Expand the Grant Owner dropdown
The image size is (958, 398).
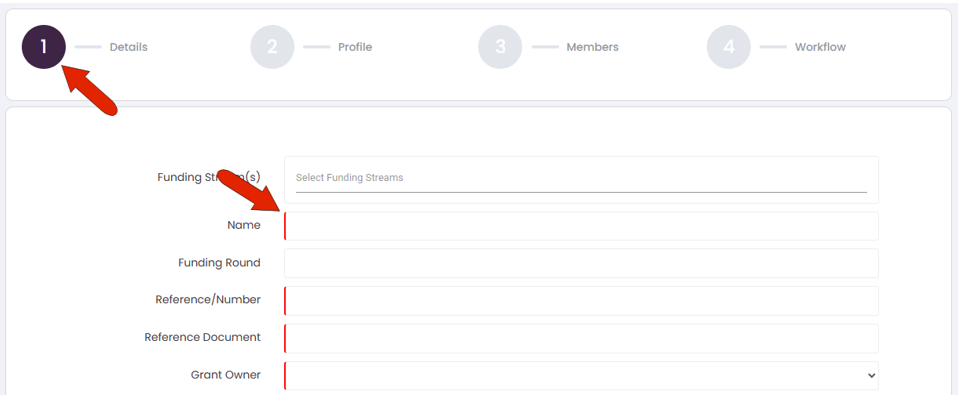coord(581,375)
